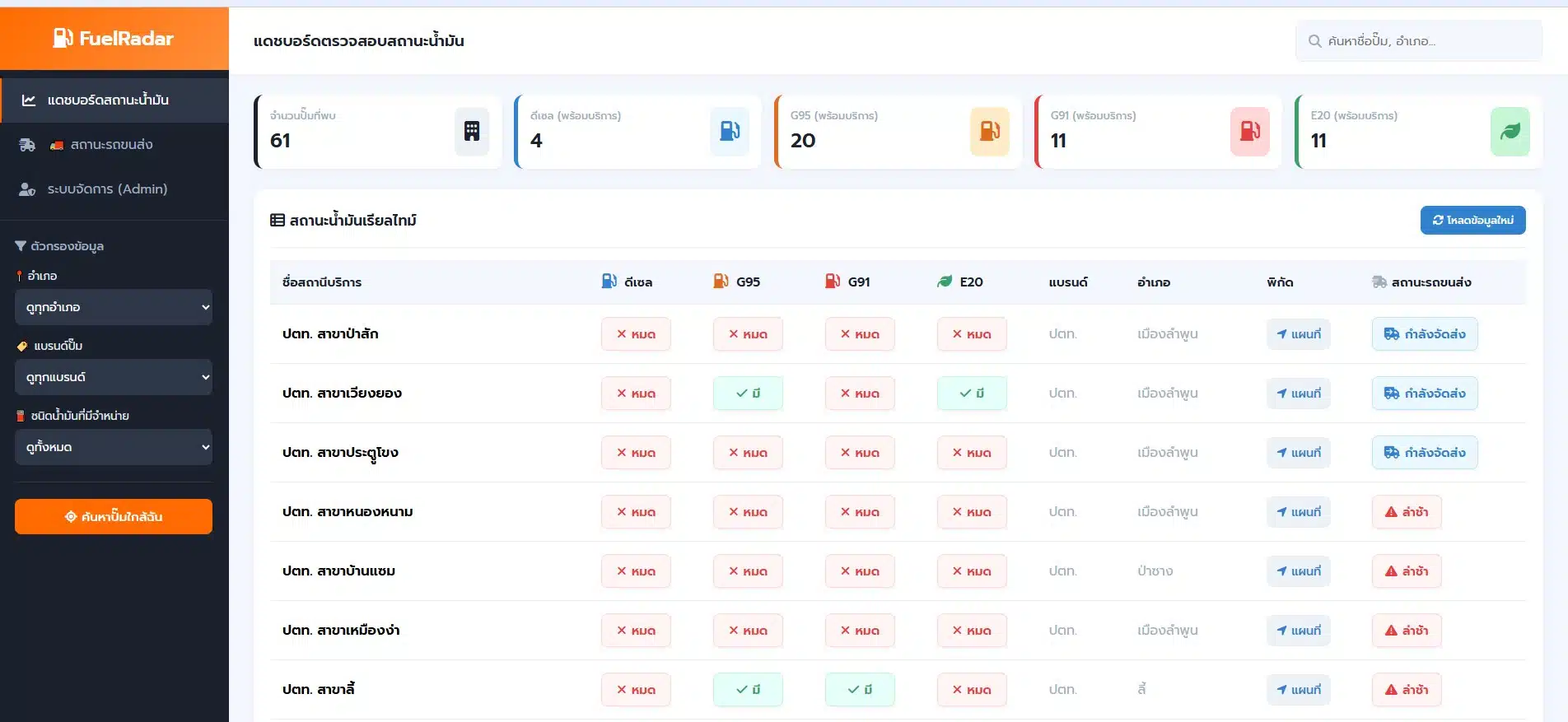Click G95 available badge for สาขาลี้
The width and height of the screenshot is (1568, 722).
point(748,690)
